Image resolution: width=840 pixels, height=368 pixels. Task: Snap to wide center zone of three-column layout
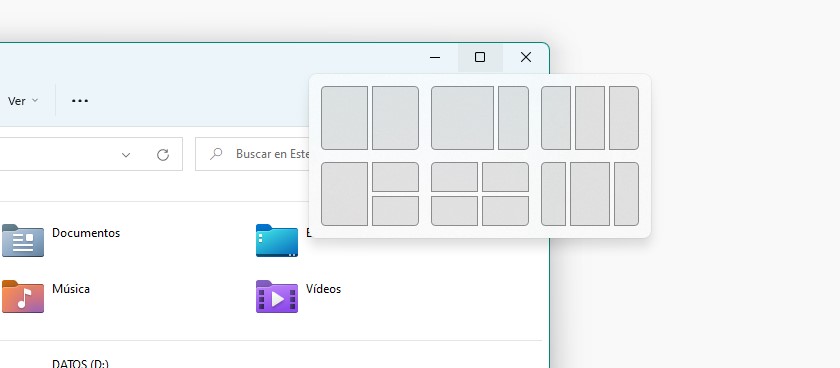click(590, 194)
